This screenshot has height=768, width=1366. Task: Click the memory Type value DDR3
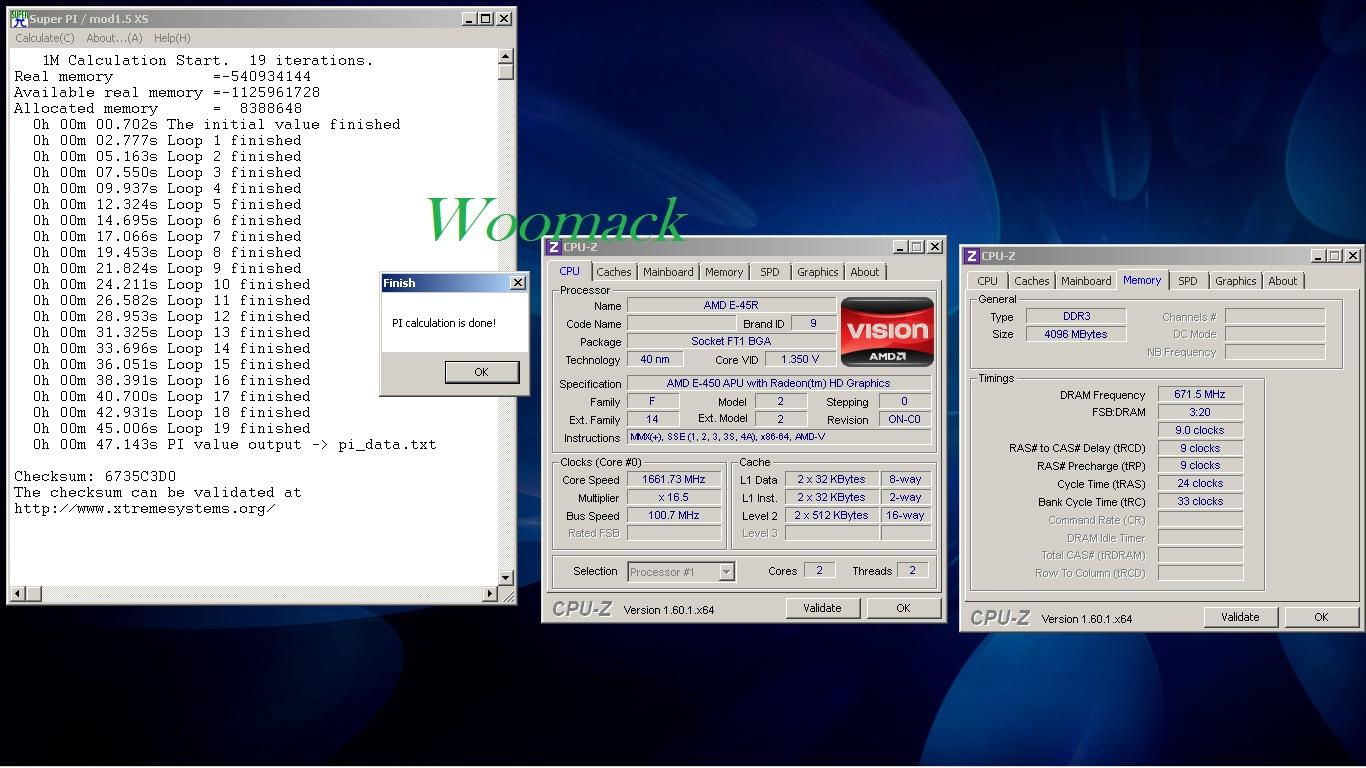click(1076, 316)
